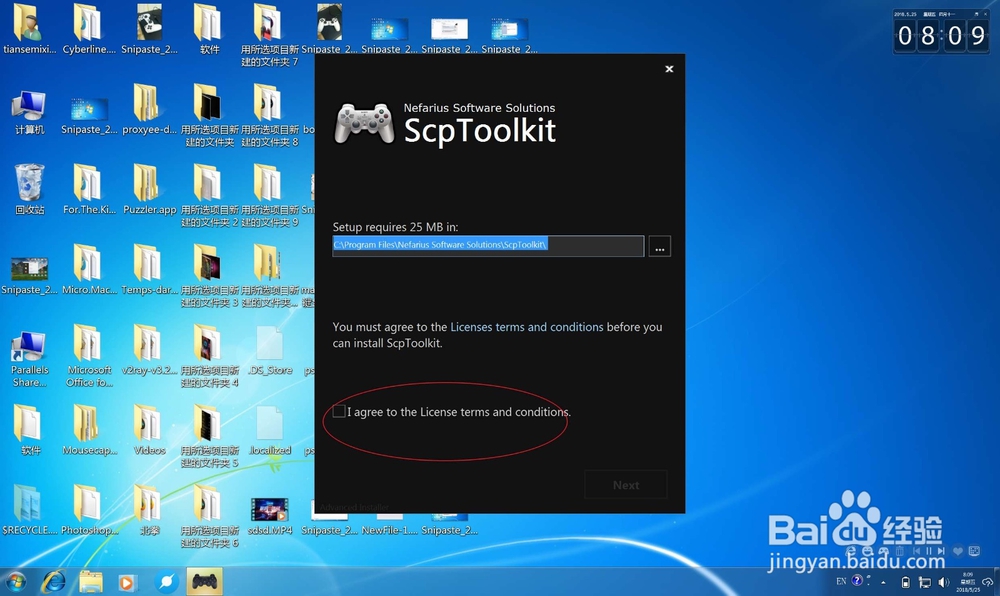Select the tiansemixi... user folder icon
The height and width of the screenshot is (596, 1000).
pyautogui.click(x=29, y=30)
